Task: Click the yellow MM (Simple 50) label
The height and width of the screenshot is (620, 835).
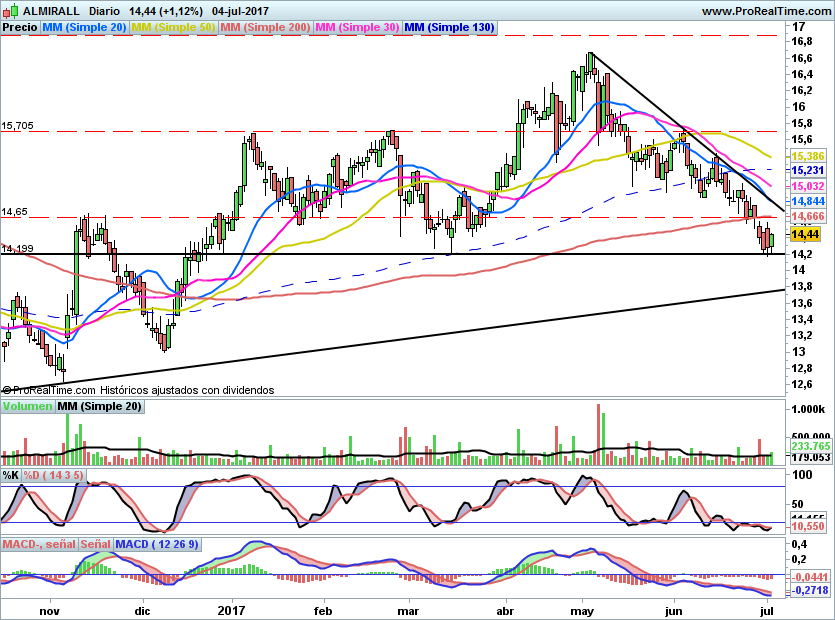Action: (x=173, y=28)
